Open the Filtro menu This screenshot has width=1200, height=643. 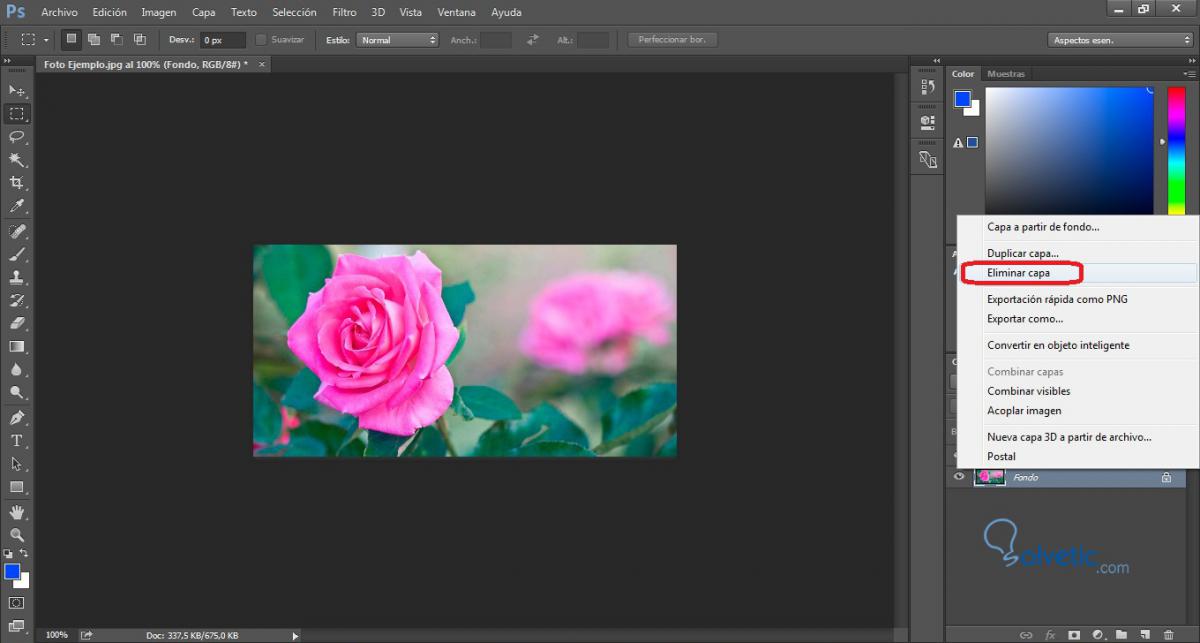(x=344, y=12)
